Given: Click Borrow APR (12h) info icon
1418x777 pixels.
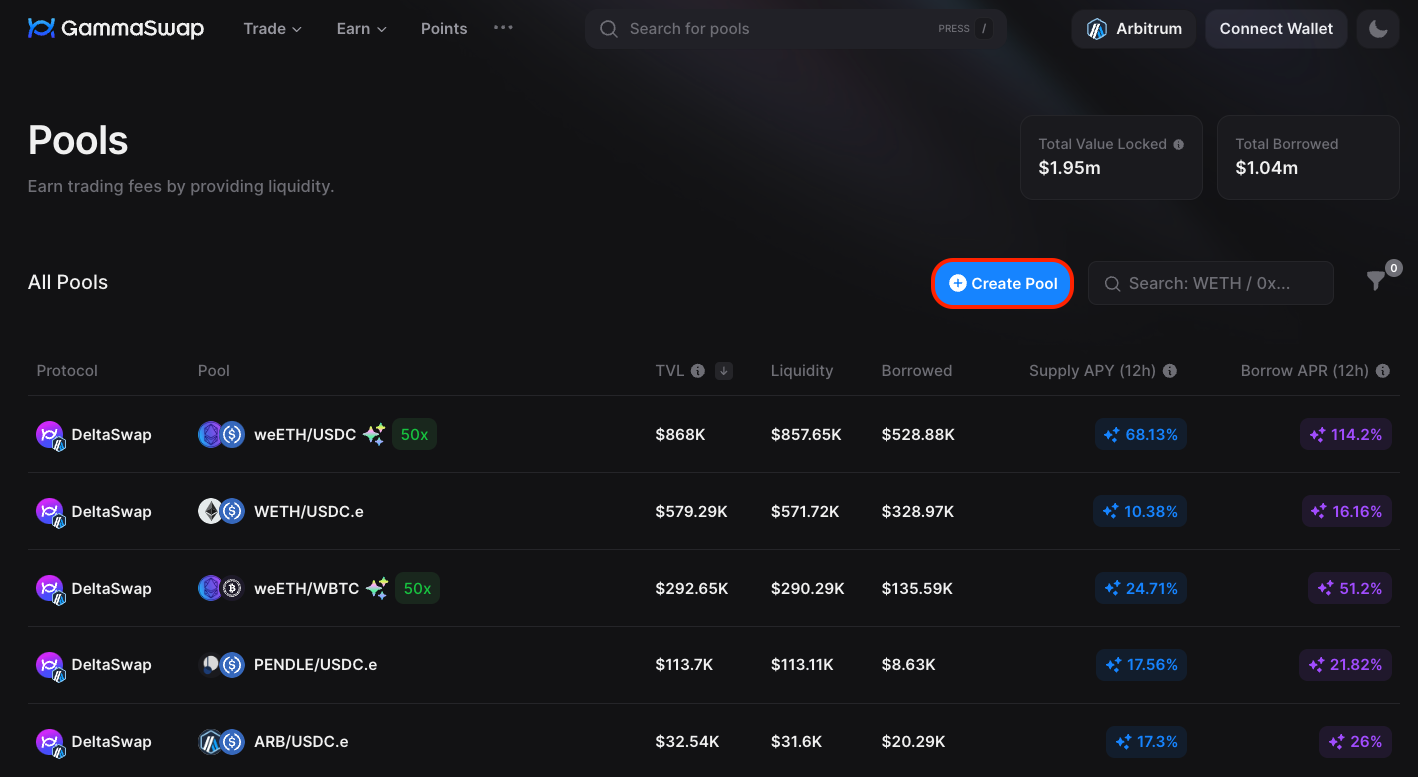Looking at the screenshot, I should click(1383, 371).
